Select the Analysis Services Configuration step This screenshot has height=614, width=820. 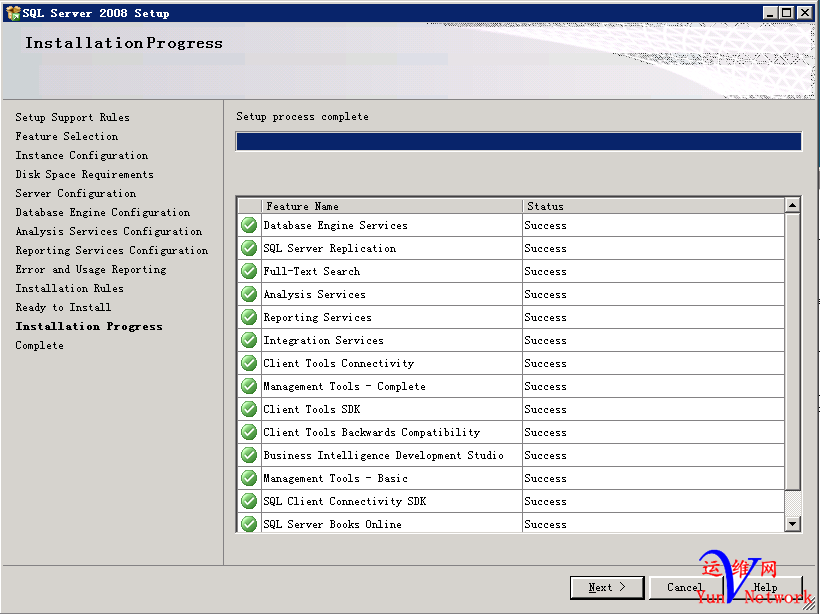click(x=109, y=231)
